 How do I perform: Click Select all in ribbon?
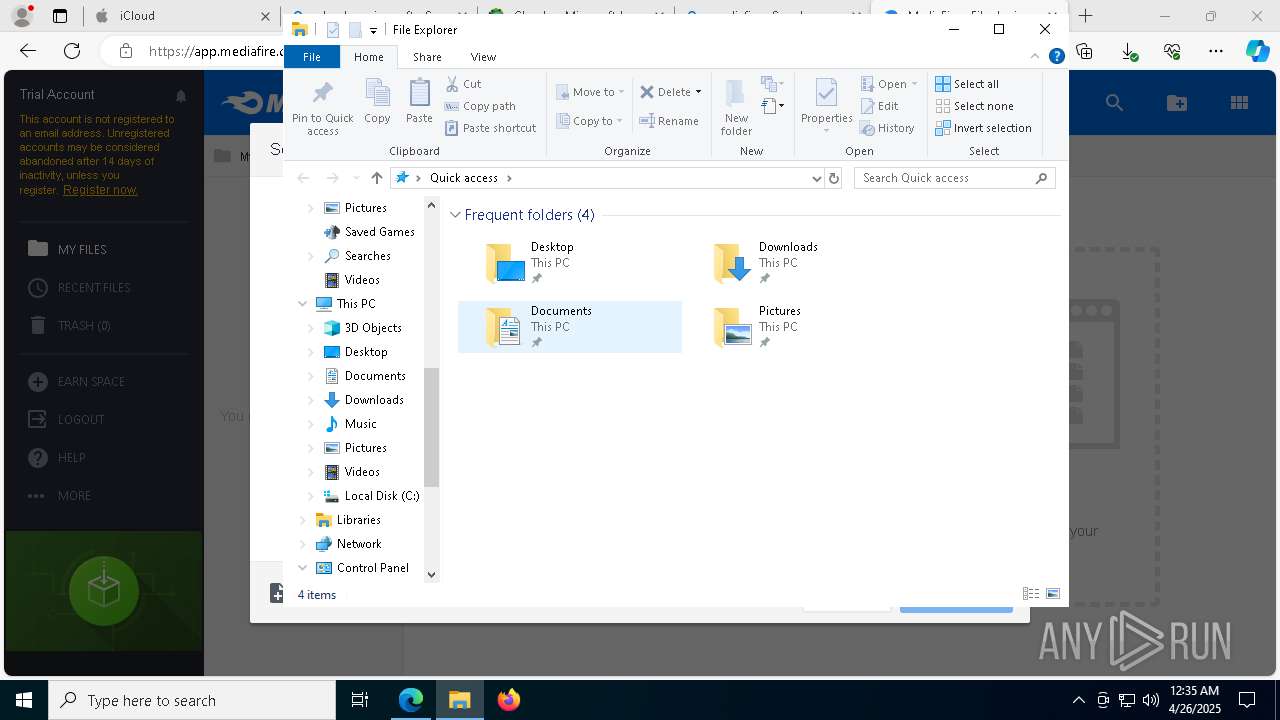point(967,84)
